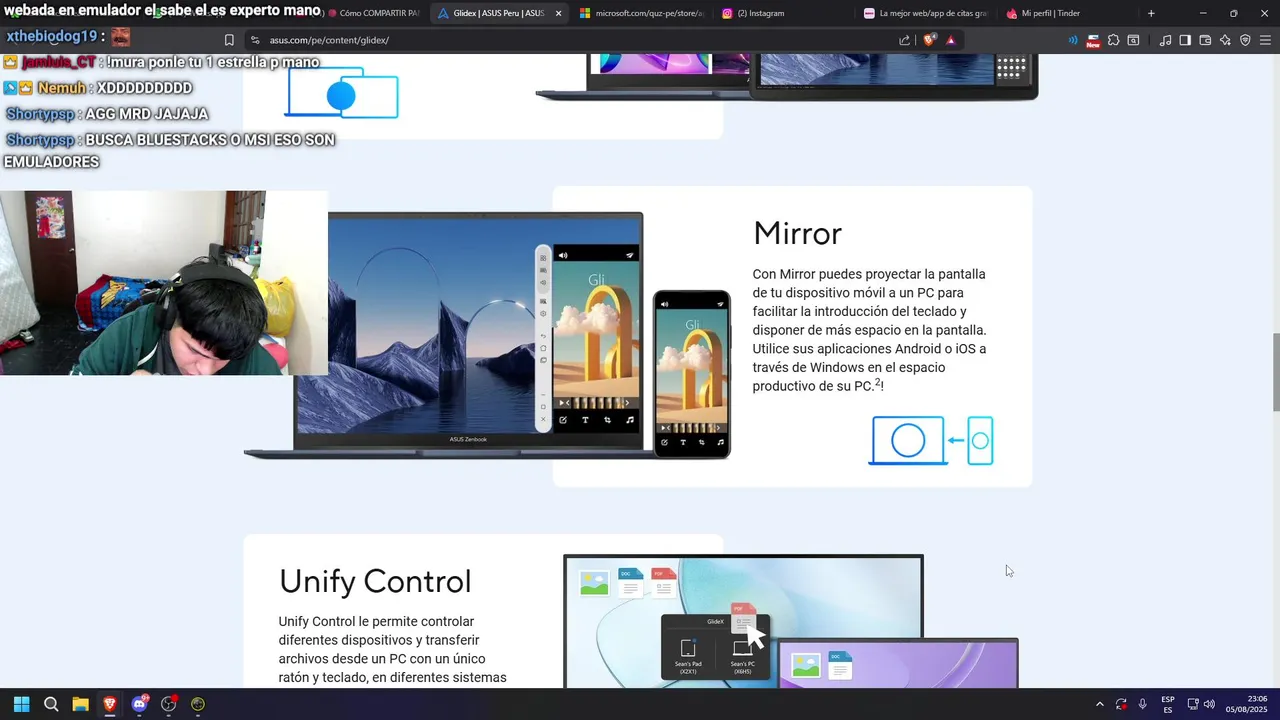Share this page icon in address bar
Viewport: 1280px width, 720px height.
click(905, 40)
